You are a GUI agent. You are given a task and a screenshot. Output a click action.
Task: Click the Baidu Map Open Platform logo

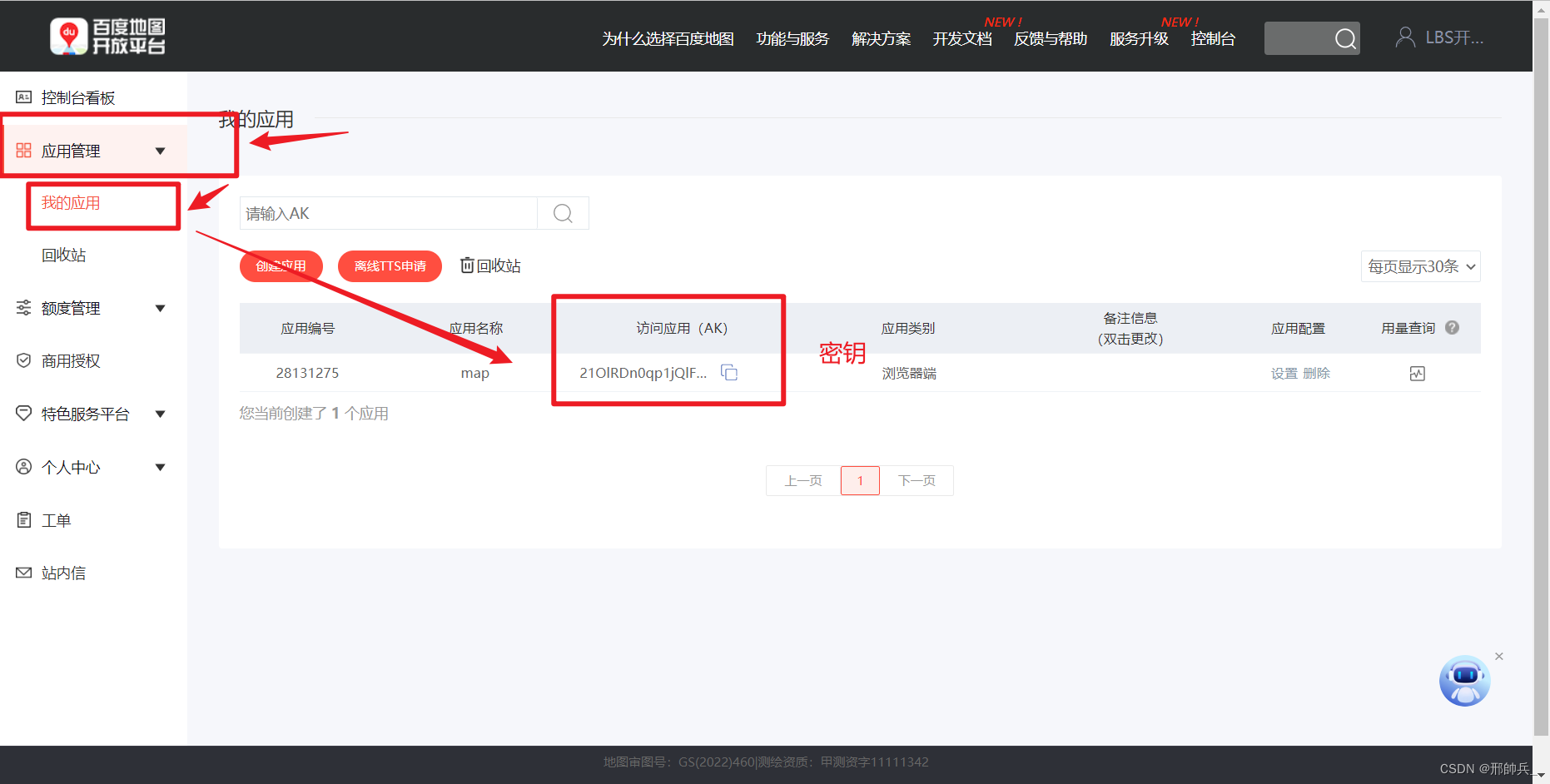click(108, 37)
